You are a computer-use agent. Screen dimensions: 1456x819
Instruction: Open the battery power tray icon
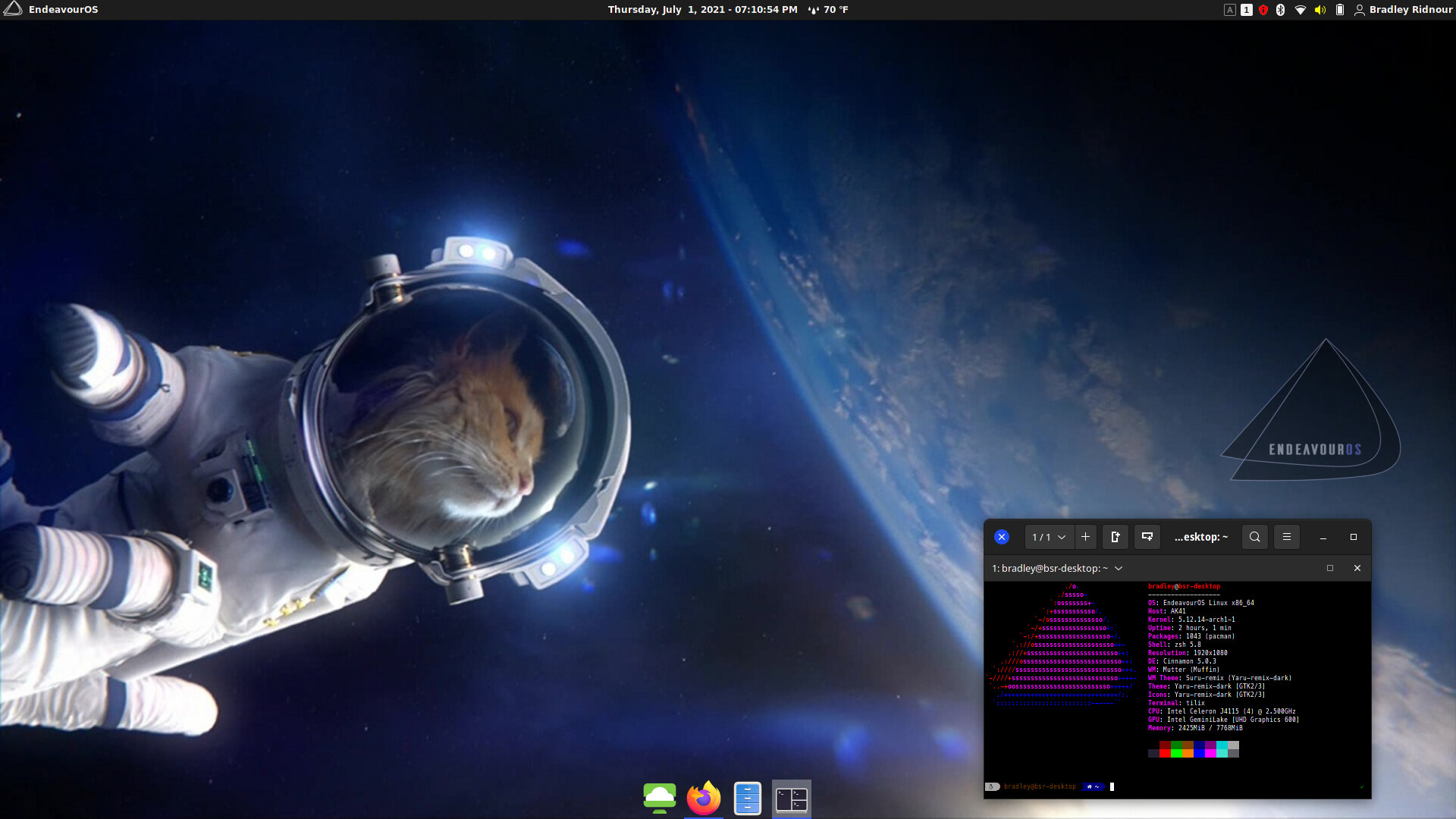click(1340, 10)
